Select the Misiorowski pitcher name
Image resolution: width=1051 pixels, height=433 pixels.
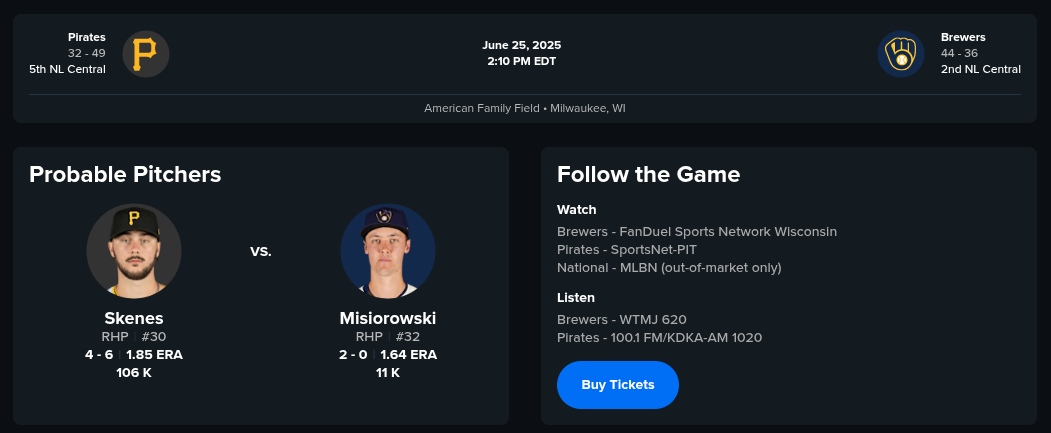pyautogui.click(x=388, y=318)
